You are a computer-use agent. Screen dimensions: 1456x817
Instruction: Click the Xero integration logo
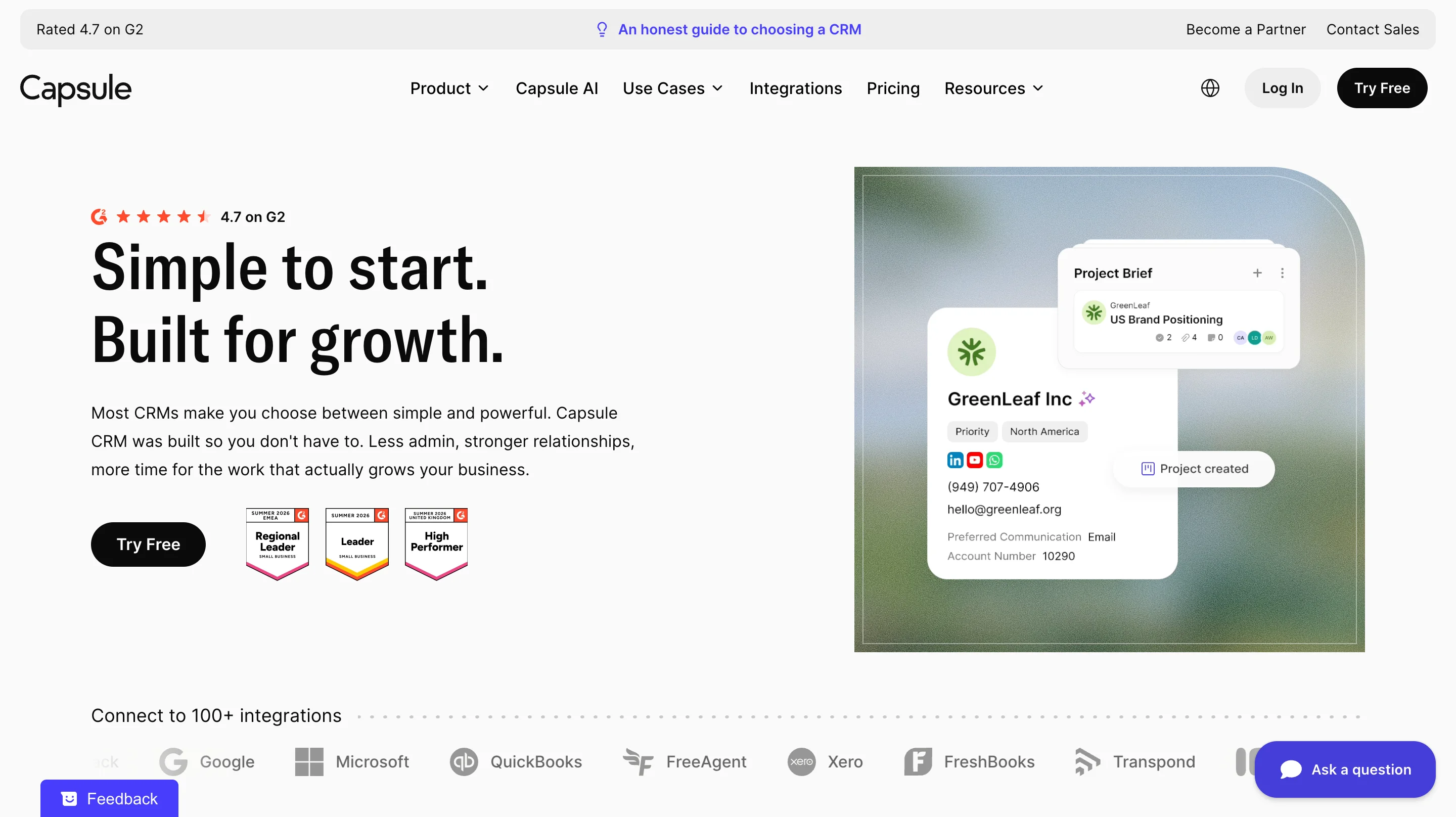pyautogui.click(x=825, y=761)
